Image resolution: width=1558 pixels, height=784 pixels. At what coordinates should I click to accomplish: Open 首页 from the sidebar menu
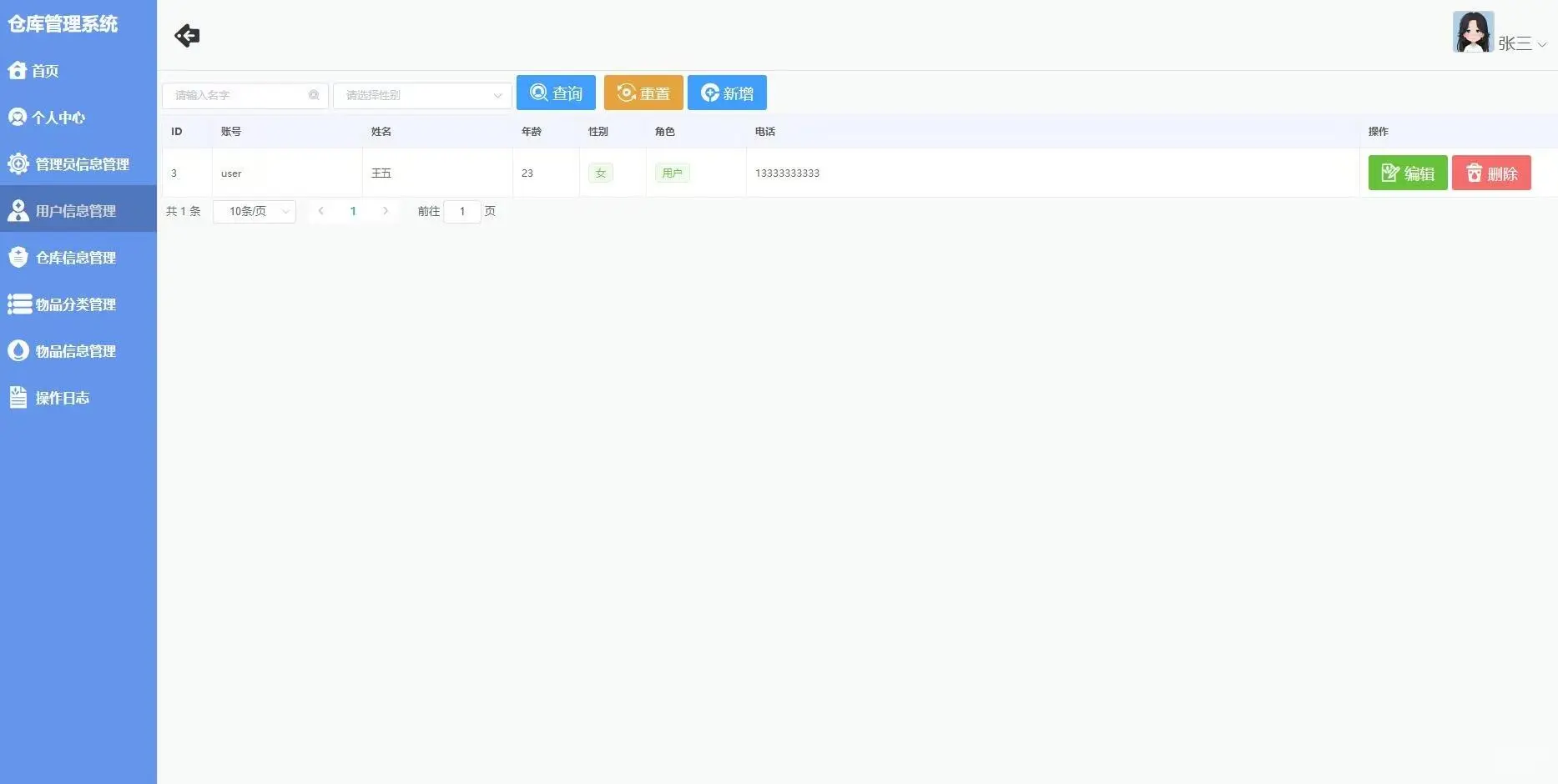[x=46, y=70]
